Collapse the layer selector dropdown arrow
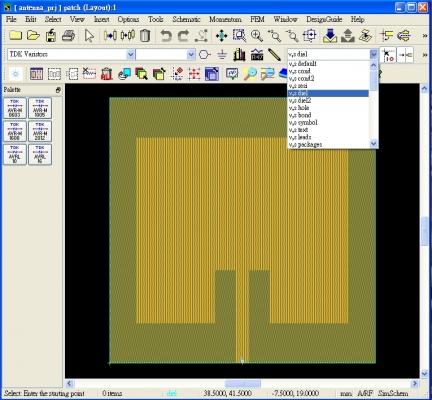The image size is (432, 400). point(373,54)
